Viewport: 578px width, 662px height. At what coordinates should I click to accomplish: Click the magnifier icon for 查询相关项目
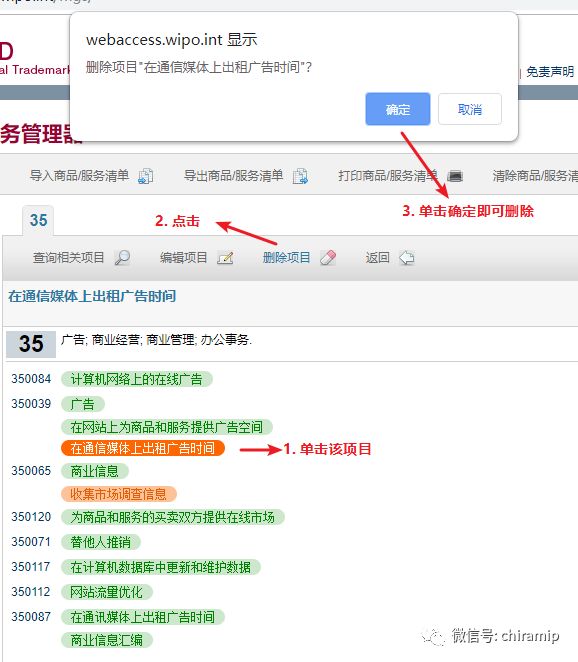[122, 258]
